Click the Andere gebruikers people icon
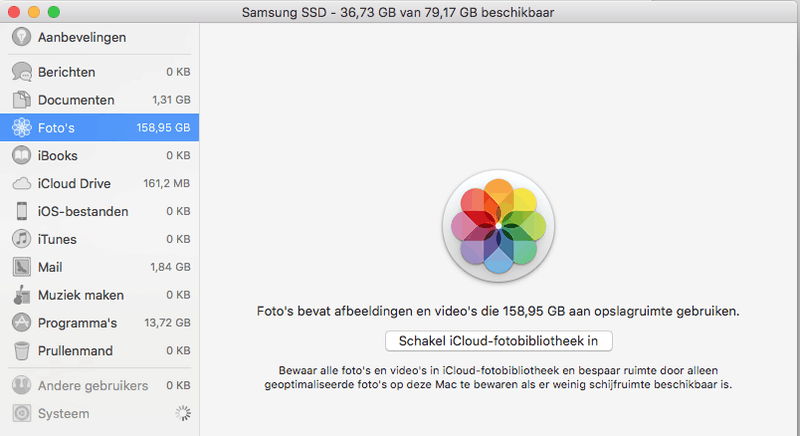800x436 pixels. point(21,386)
